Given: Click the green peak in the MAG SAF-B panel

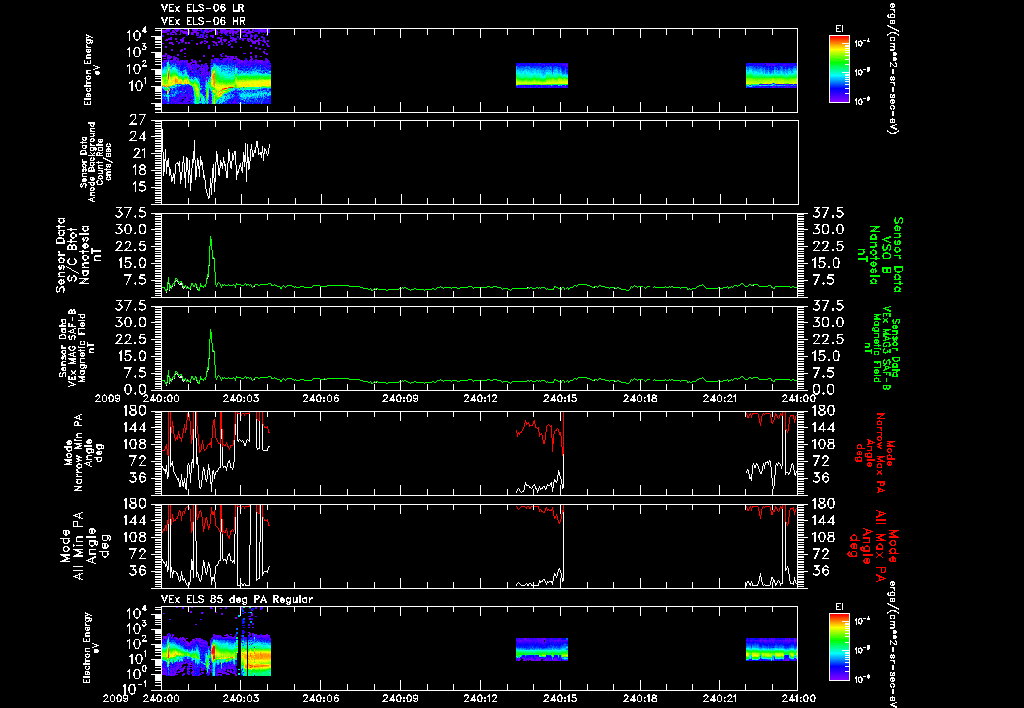Looking at the screenshot, I should [211, 353].
